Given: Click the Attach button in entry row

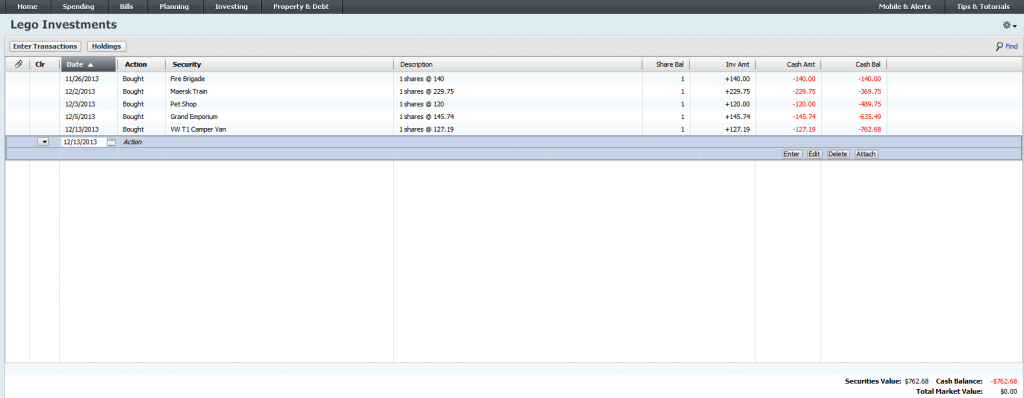Looking at the screenshot, I should tap(866, 154).
